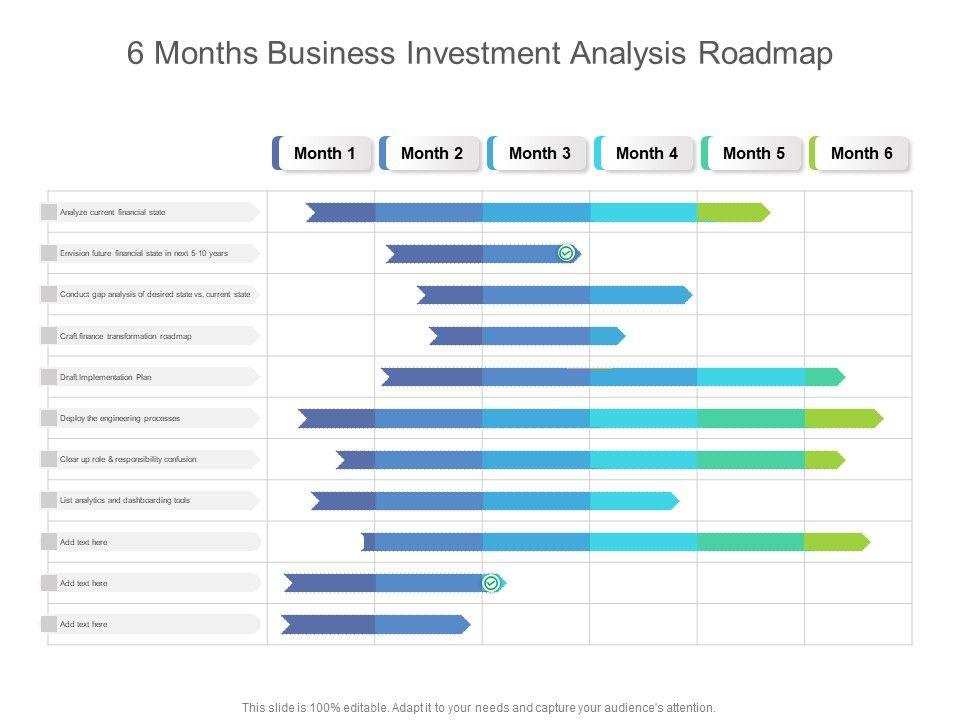The height and width of the screenshot is (720, 960).
Task: Click the first Add text here placeholder label
Action: point(84,542)
